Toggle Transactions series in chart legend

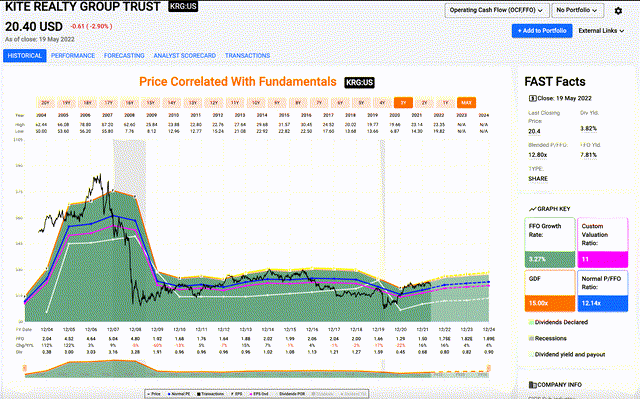(x=210, y=394)
